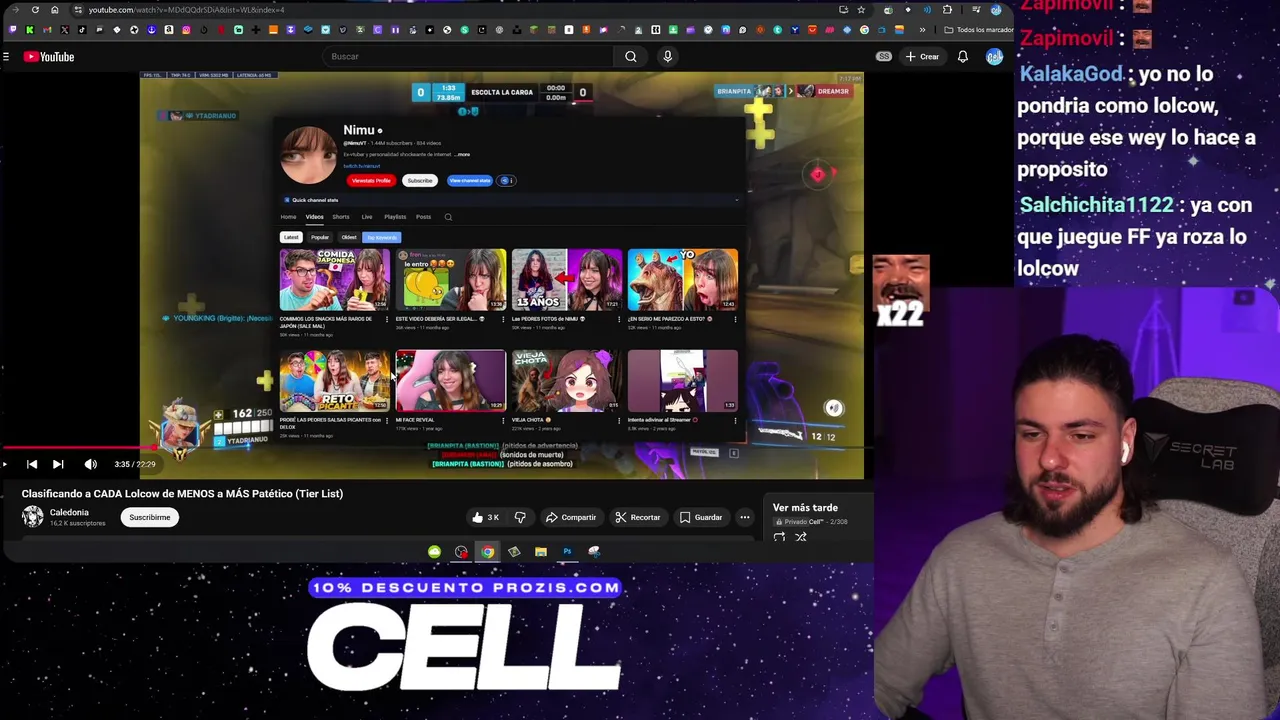The width and height of the screenshot is (1280, 720).
Task: Select the Shorts tab in the video
Action: [341, 217]
